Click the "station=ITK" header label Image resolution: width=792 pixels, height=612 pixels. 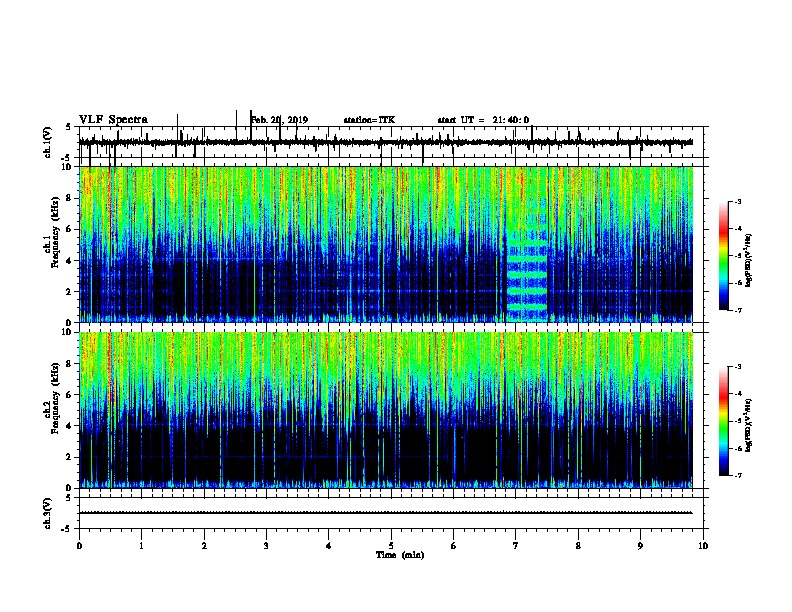coord(369,120)
